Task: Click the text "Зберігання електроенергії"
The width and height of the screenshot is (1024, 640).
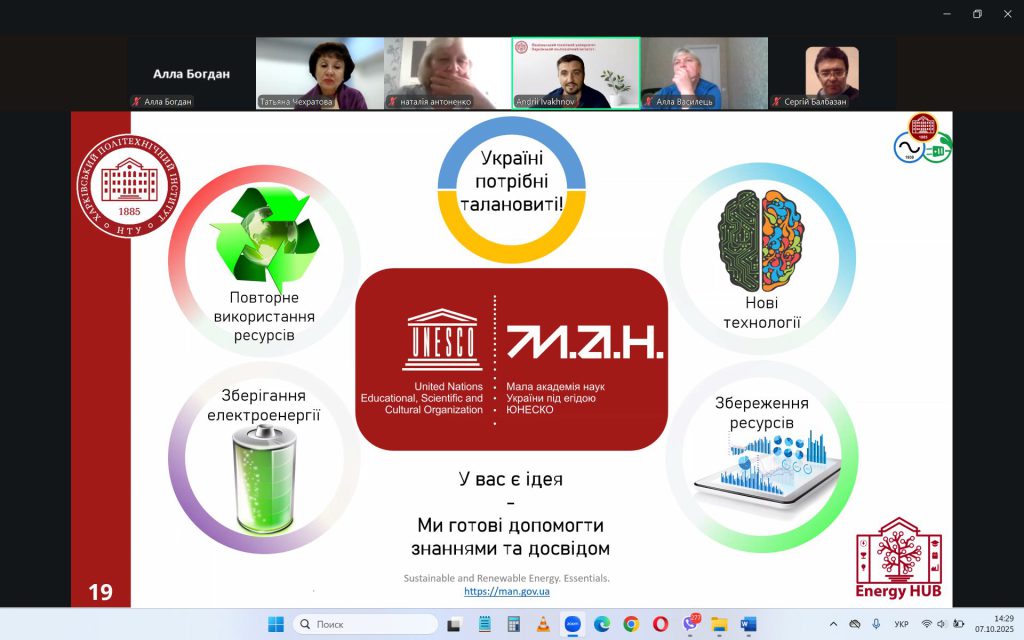Action: point(264,405)
